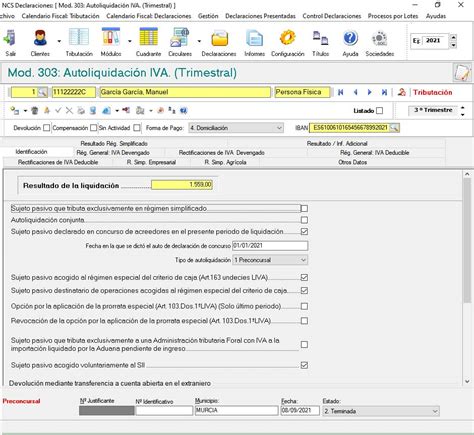Open the Sociedades toolbar icon
474x435 pixels.
click(x=379, y=39)
